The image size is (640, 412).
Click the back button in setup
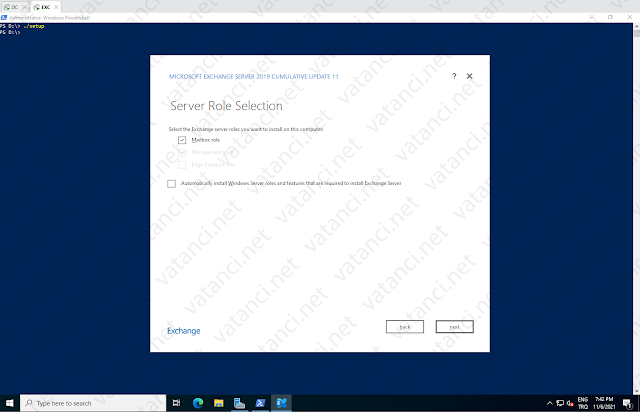click(x=405, y=327)
